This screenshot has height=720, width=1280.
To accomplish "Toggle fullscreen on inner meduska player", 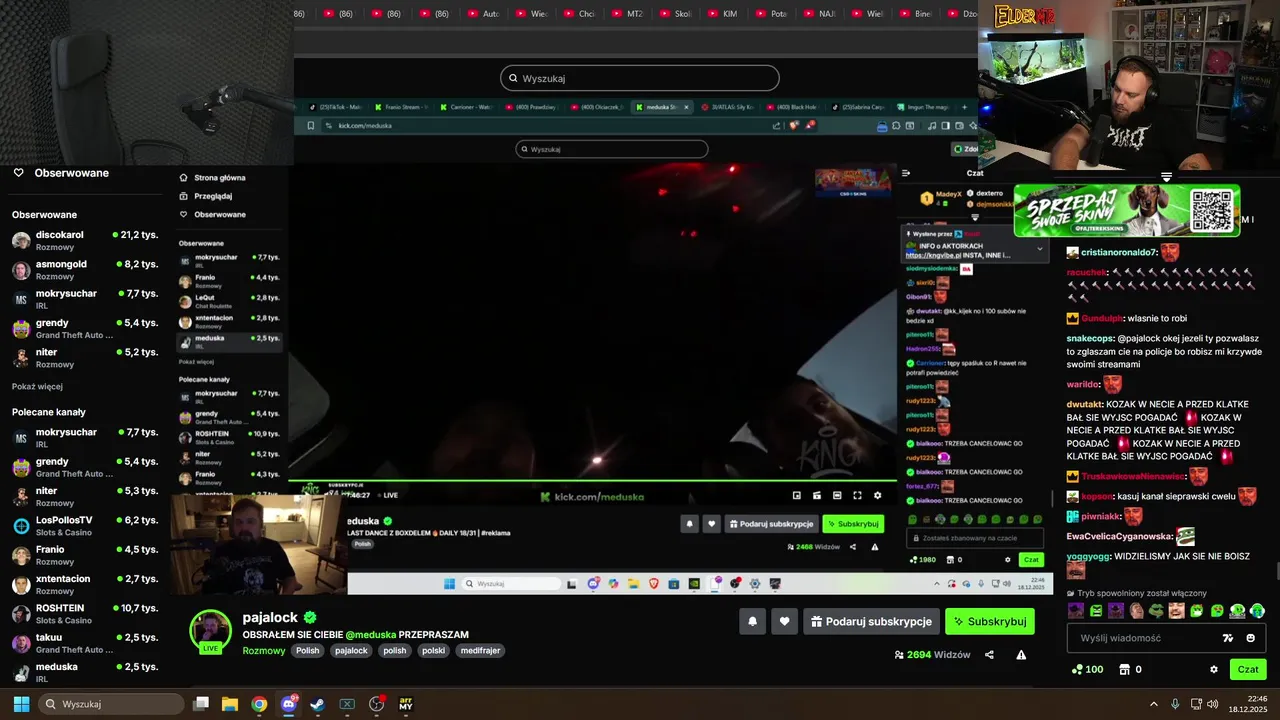I will click(857, 495).
